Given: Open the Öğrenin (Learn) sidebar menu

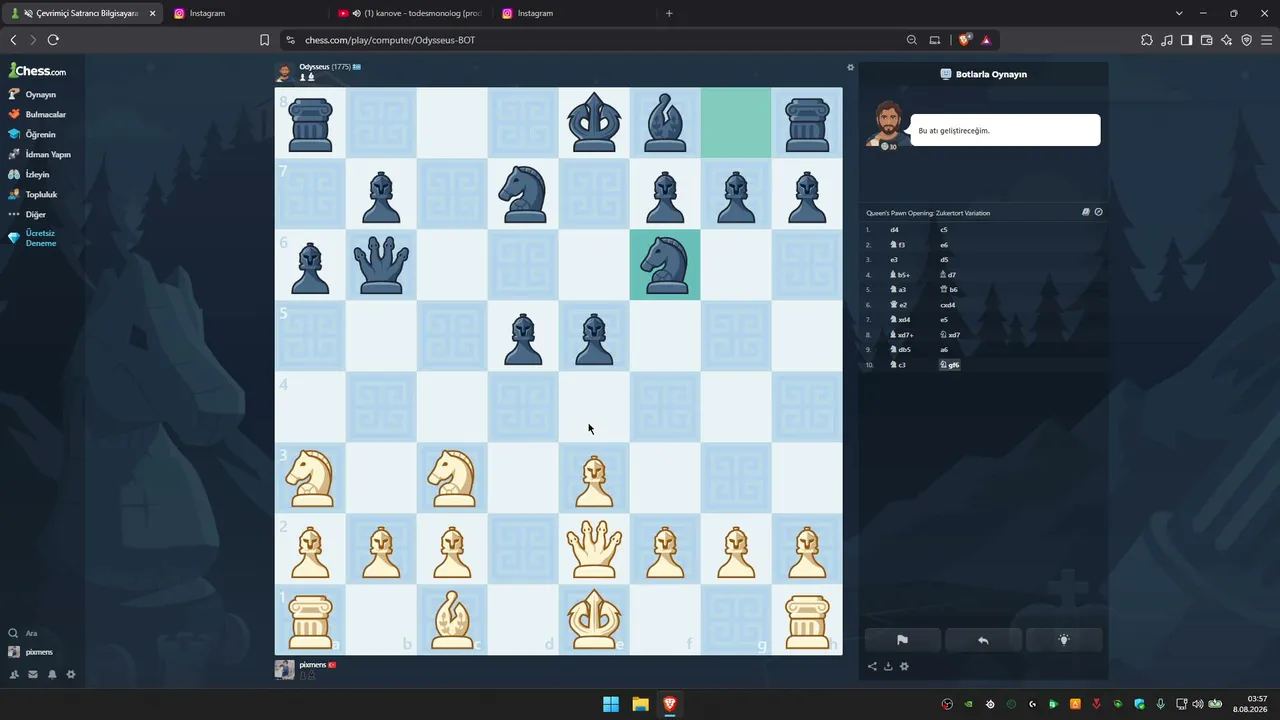Looking at the screenshot, I should point(32,134).
